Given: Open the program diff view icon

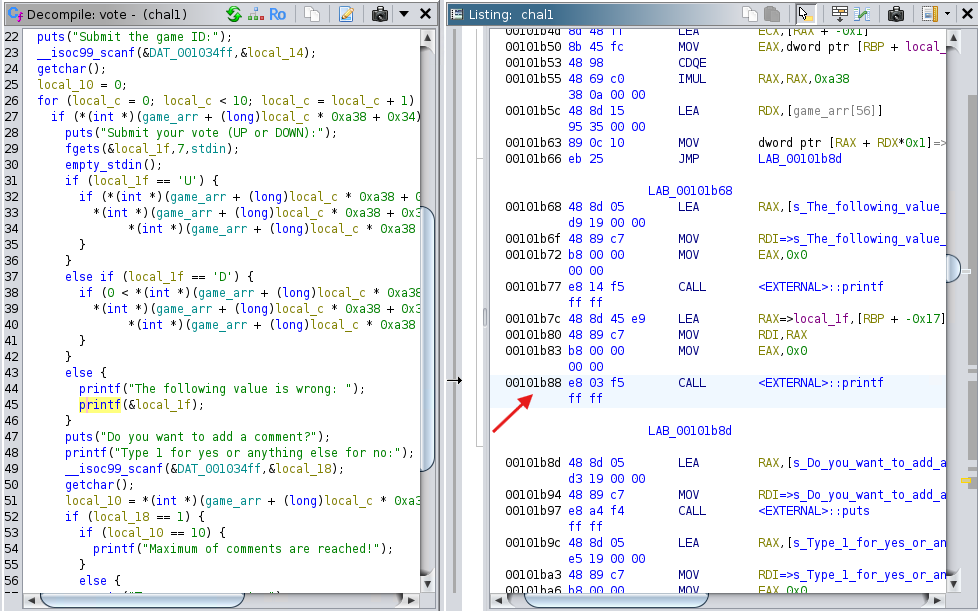Looking at the screenshot, I should pyautogui.click(x=862, y=14).
